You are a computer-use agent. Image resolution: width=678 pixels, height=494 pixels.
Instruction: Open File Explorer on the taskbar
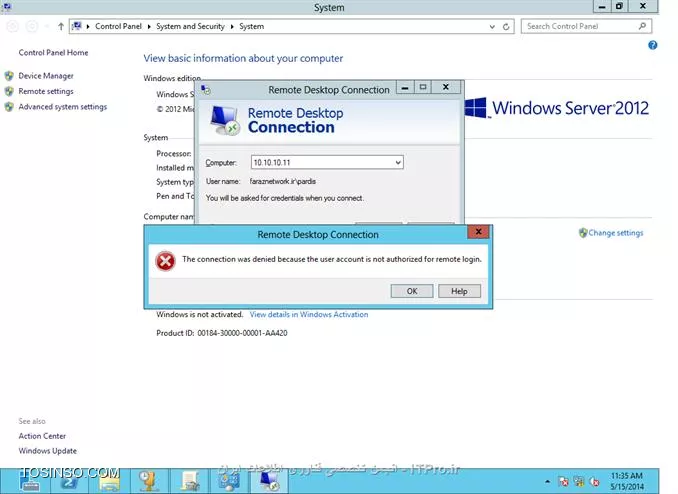tap(110, 481)
